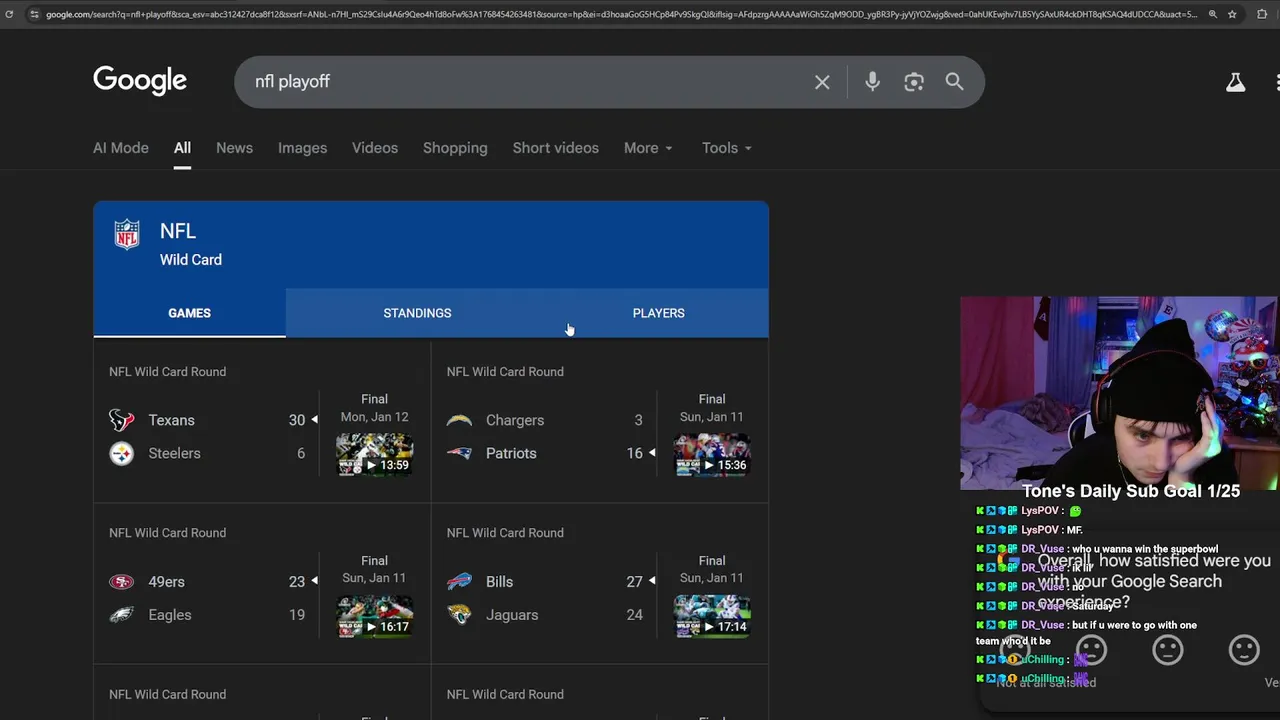
Task: Open the News results tab
Action: tap(234, 148)
